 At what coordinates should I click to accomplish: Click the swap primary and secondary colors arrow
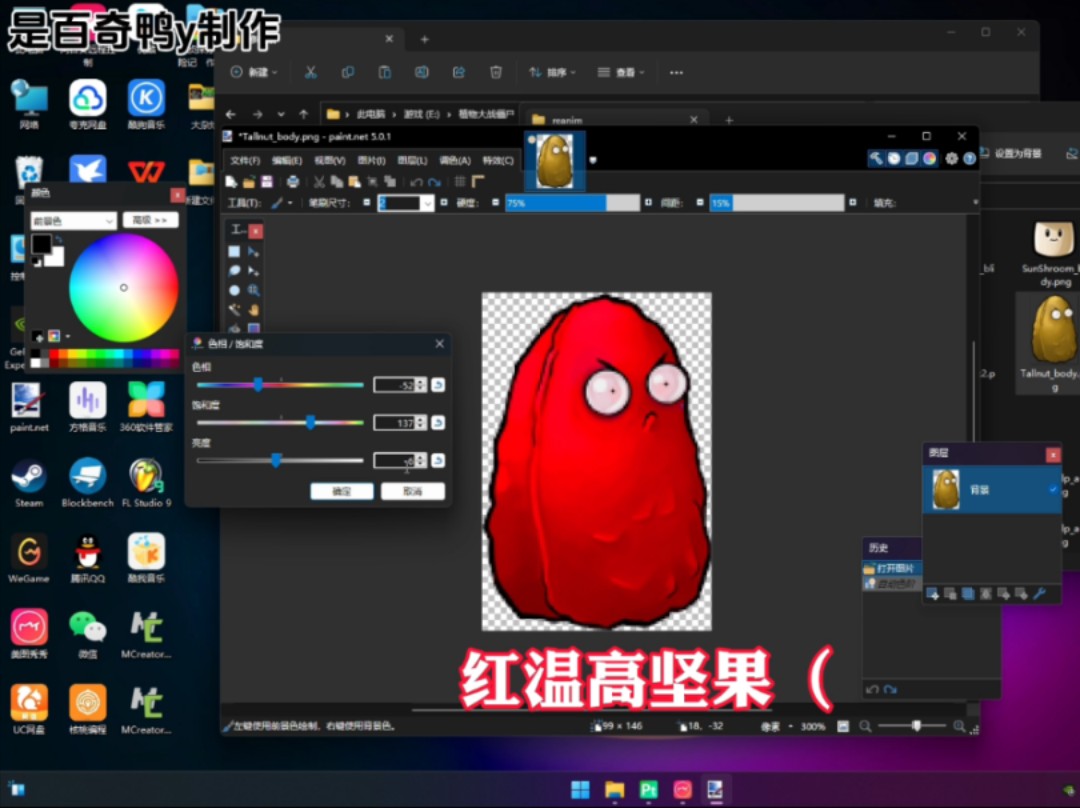pyautogui.click(x=59, y=240)
